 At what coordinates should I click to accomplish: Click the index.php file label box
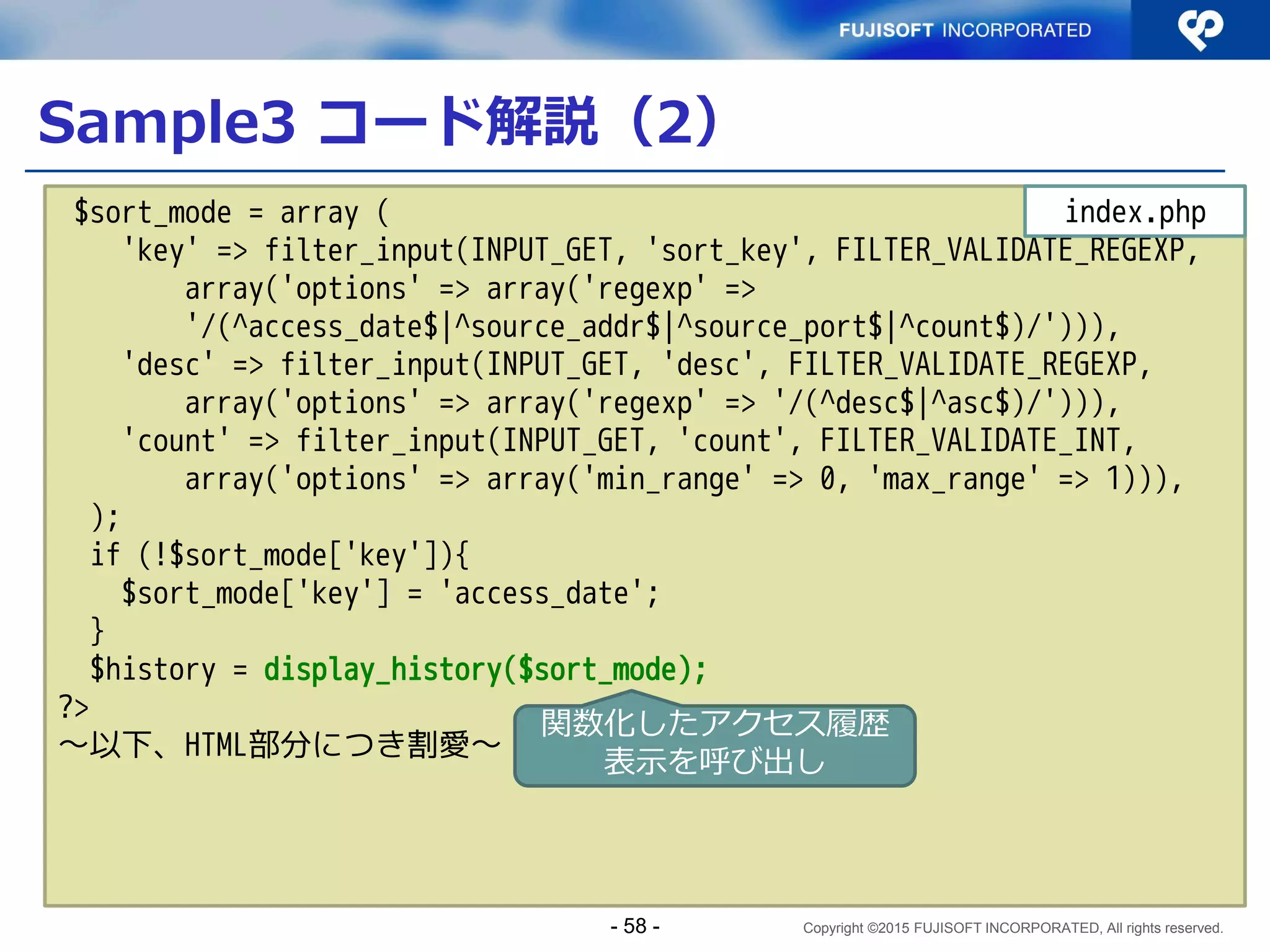(x=1134, y=211)
